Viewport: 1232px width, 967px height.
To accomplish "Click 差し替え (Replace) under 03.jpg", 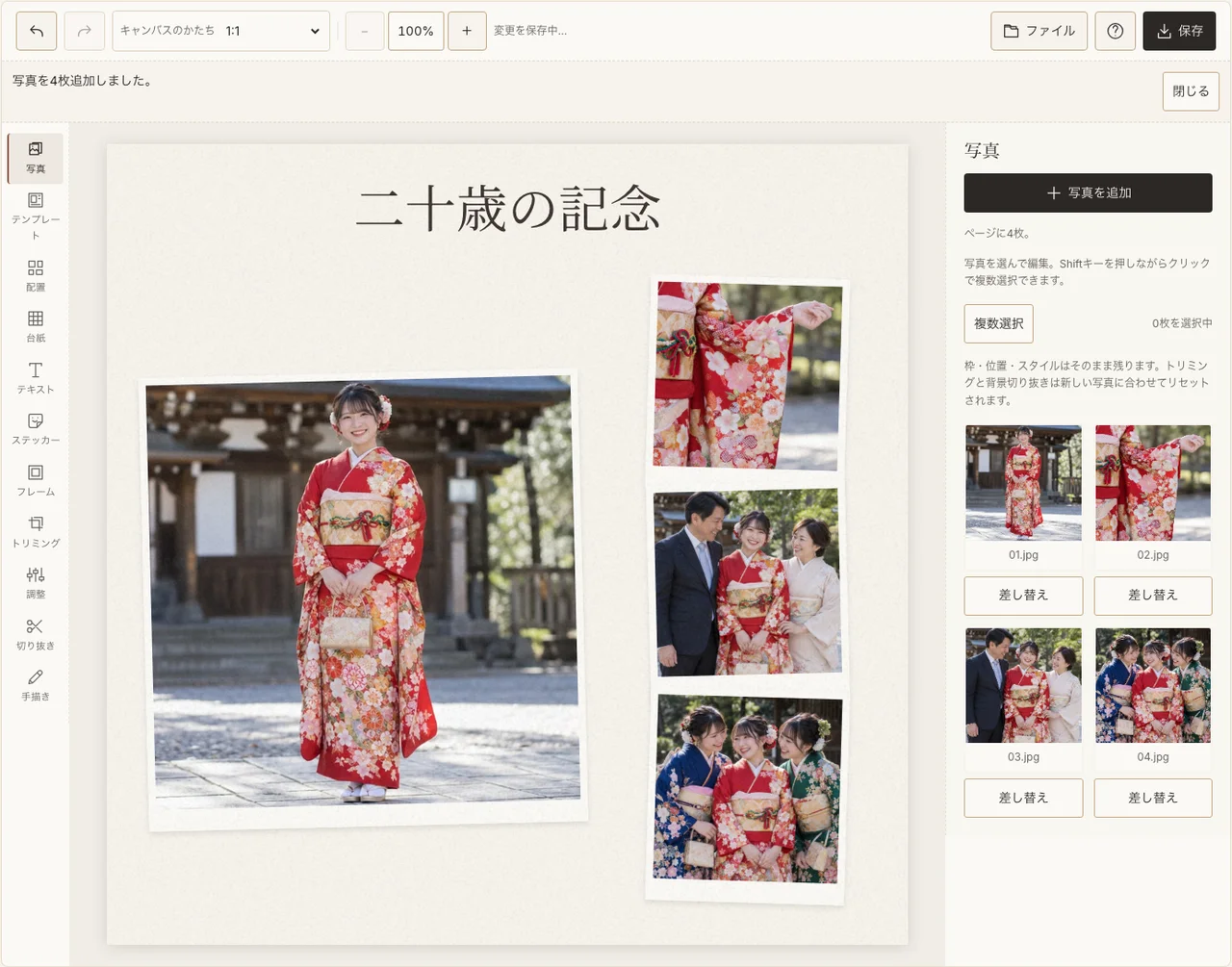I will (1024, 798).
